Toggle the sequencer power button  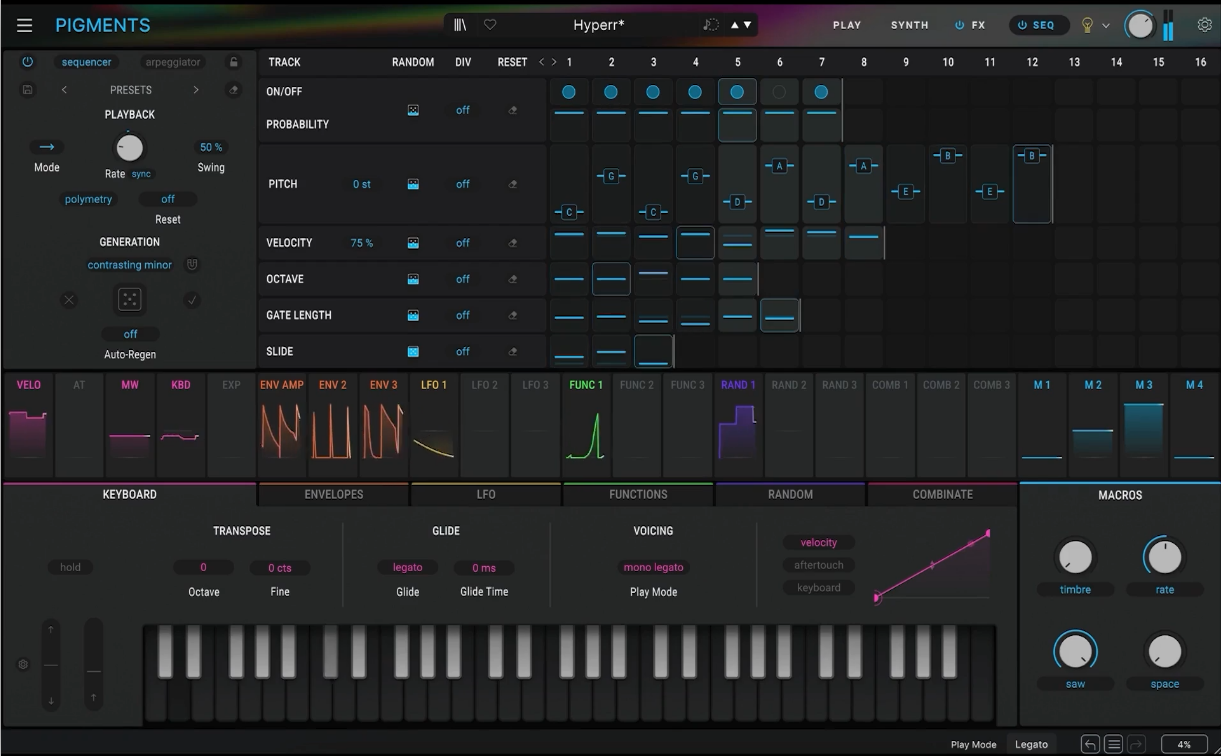27,62
